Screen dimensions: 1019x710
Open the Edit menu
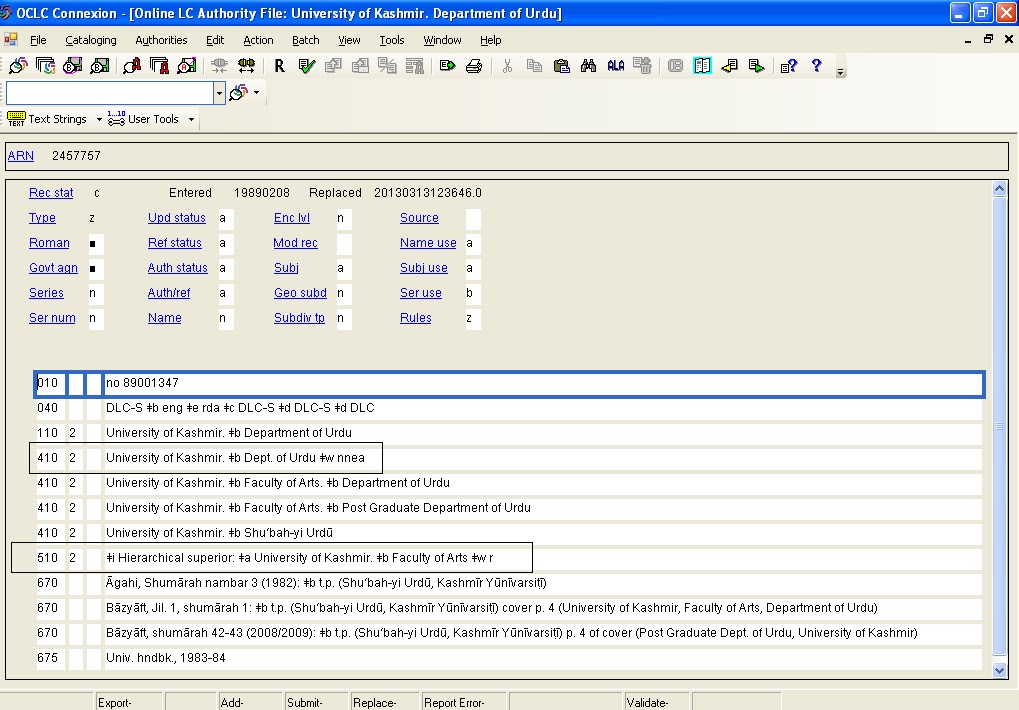pyautogui.click(x=215, y=40)
